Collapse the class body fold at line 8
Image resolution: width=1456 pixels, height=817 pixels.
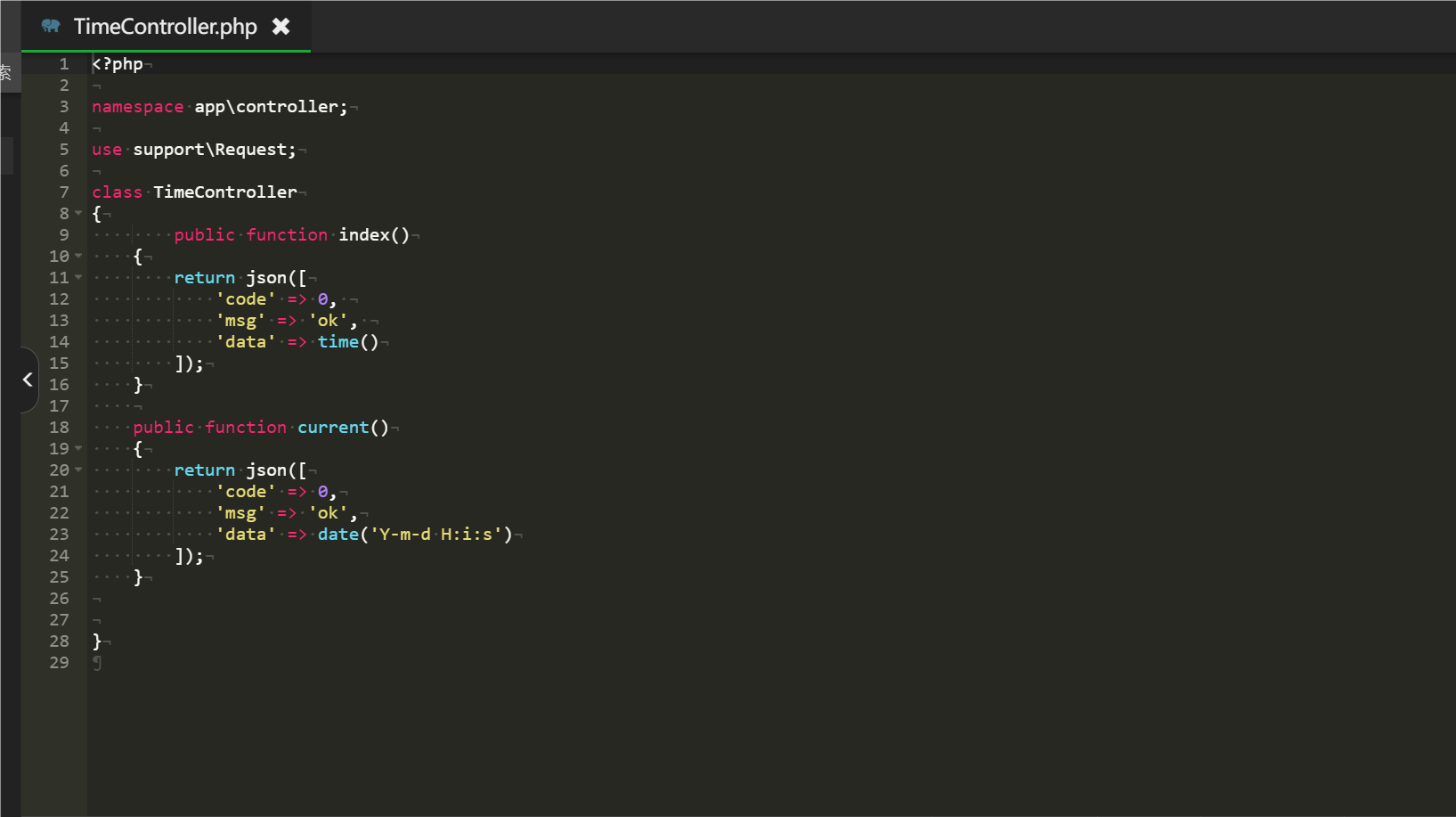coord(78,214)
